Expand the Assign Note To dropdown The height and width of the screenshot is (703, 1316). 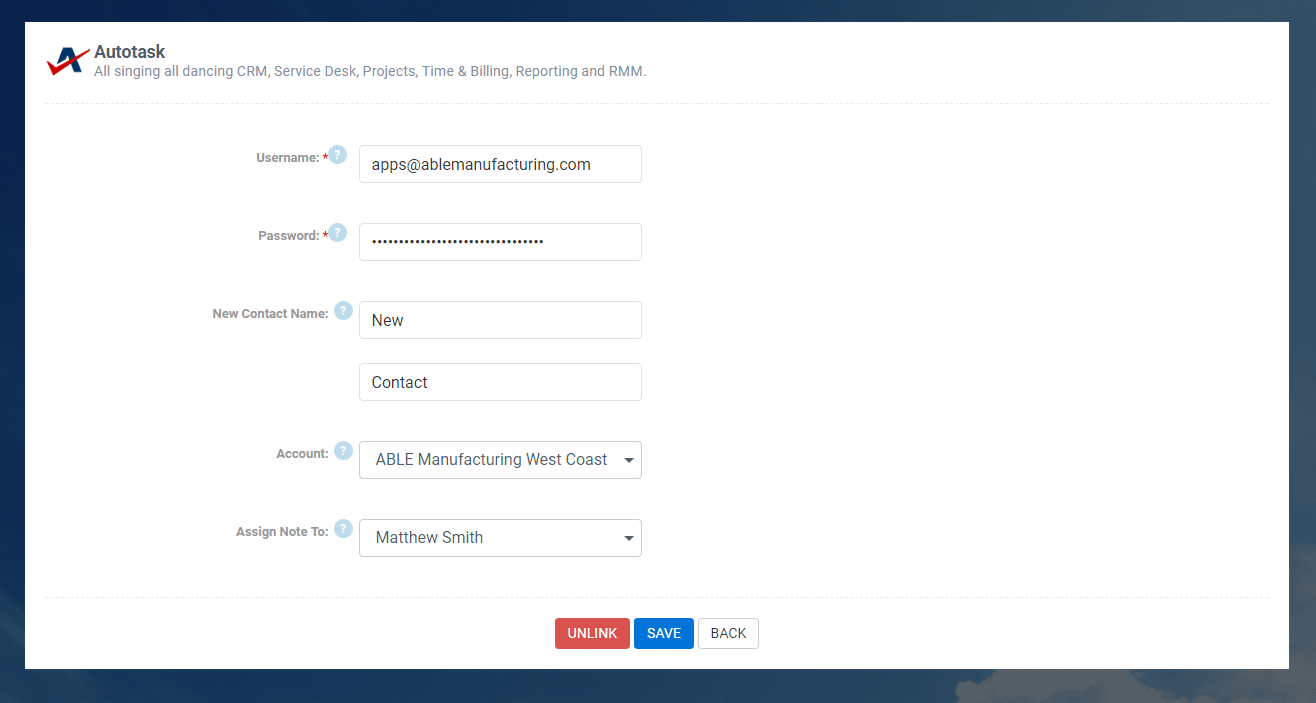(500, 538)
